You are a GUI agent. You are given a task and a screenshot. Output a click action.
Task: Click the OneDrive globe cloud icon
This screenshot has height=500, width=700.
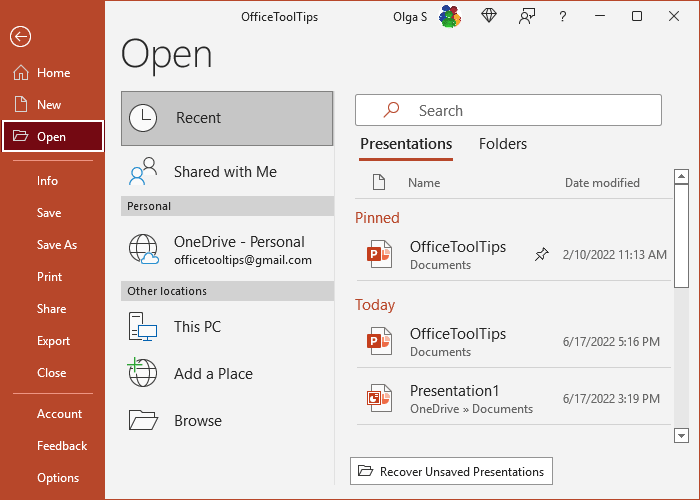point(144,249)
